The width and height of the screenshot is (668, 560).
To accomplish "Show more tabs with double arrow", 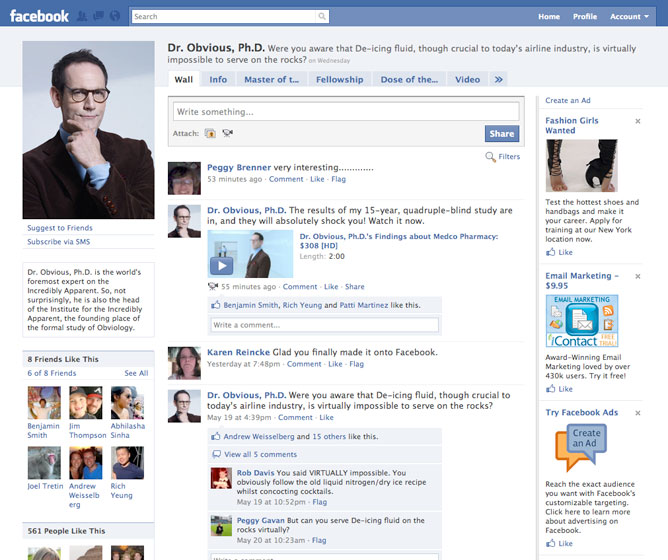I will point(498,79).
